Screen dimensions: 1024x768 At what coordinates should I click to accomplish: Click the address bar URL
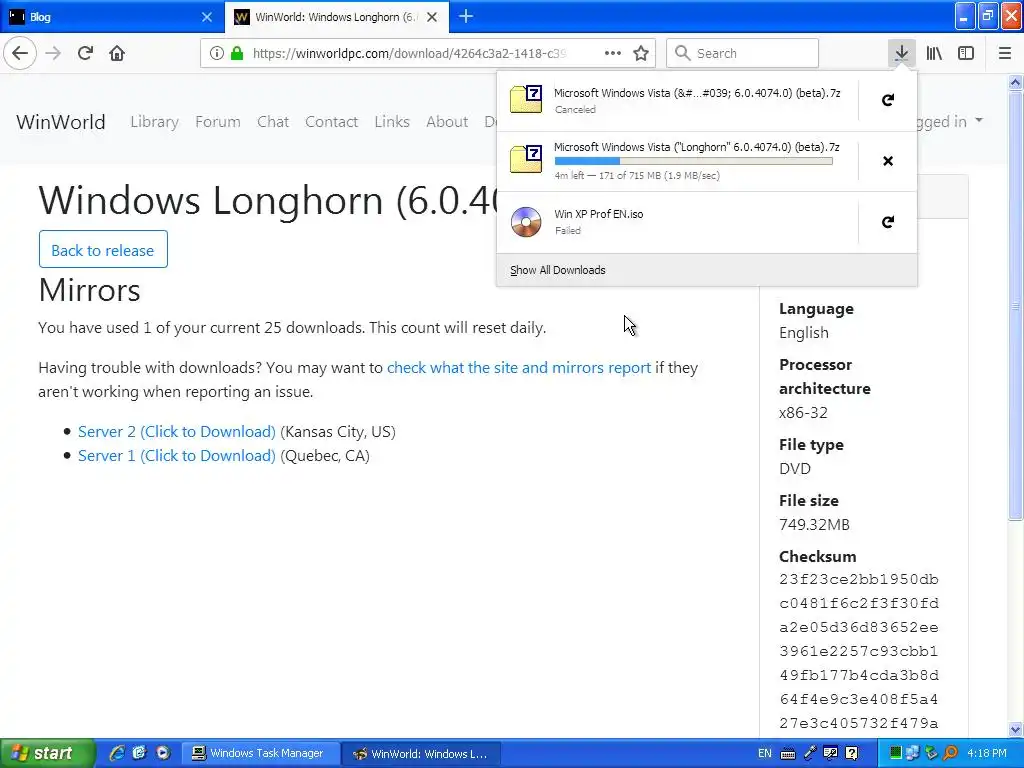pyautogui.click(x=409, y=53)
